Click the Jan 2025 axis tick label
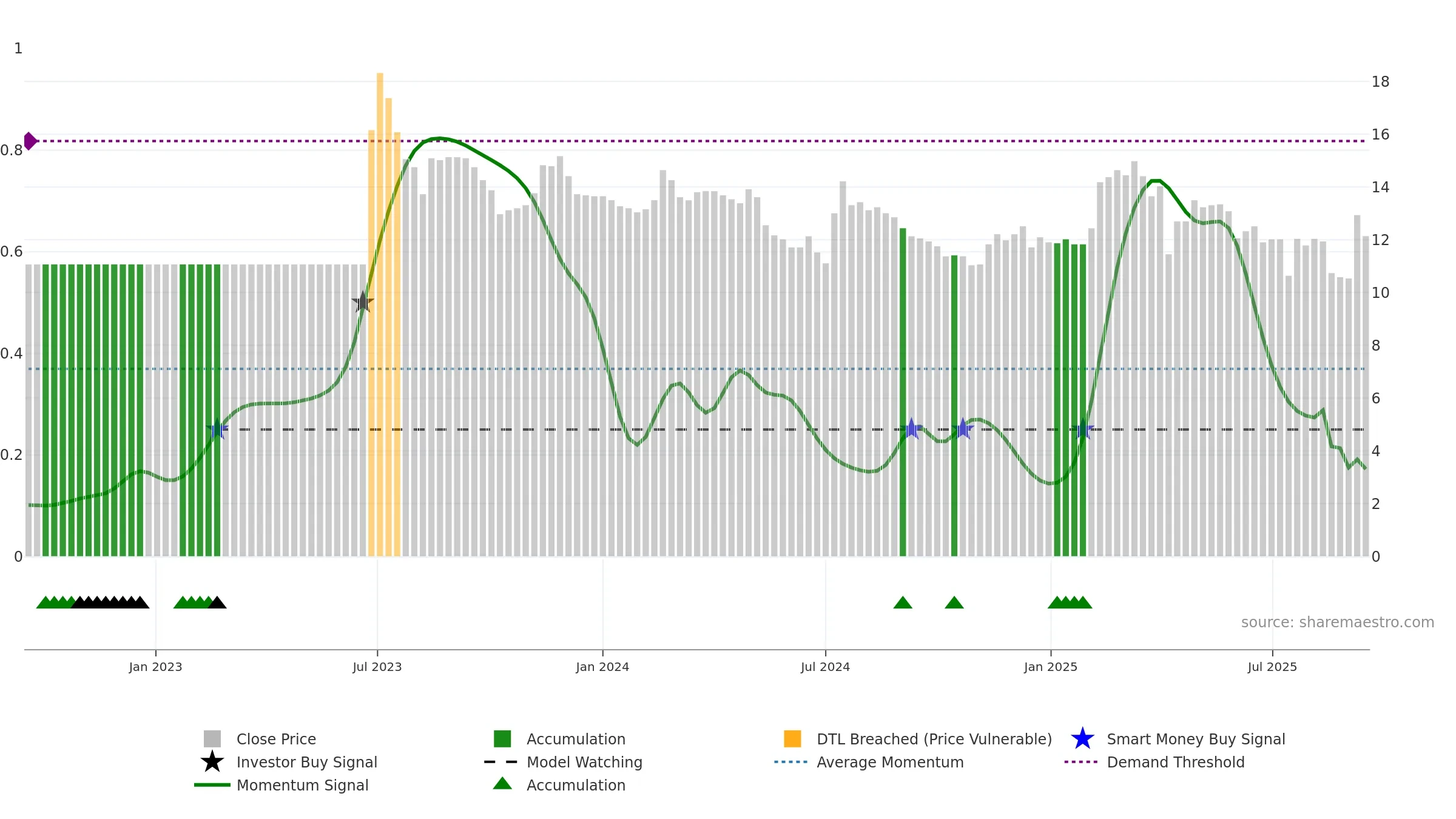 click(x=1051, y=667)
